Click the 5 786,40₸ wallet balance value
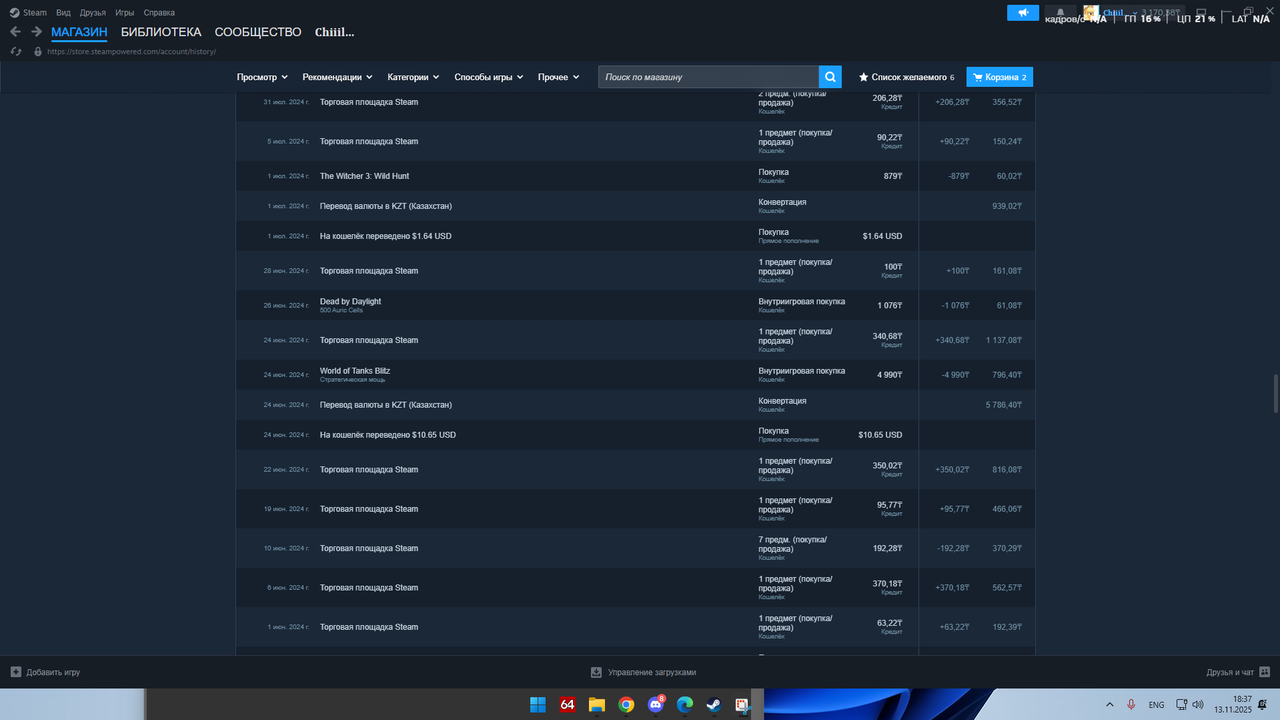This screenshot has width=1280, height=720. [1003, 405]
